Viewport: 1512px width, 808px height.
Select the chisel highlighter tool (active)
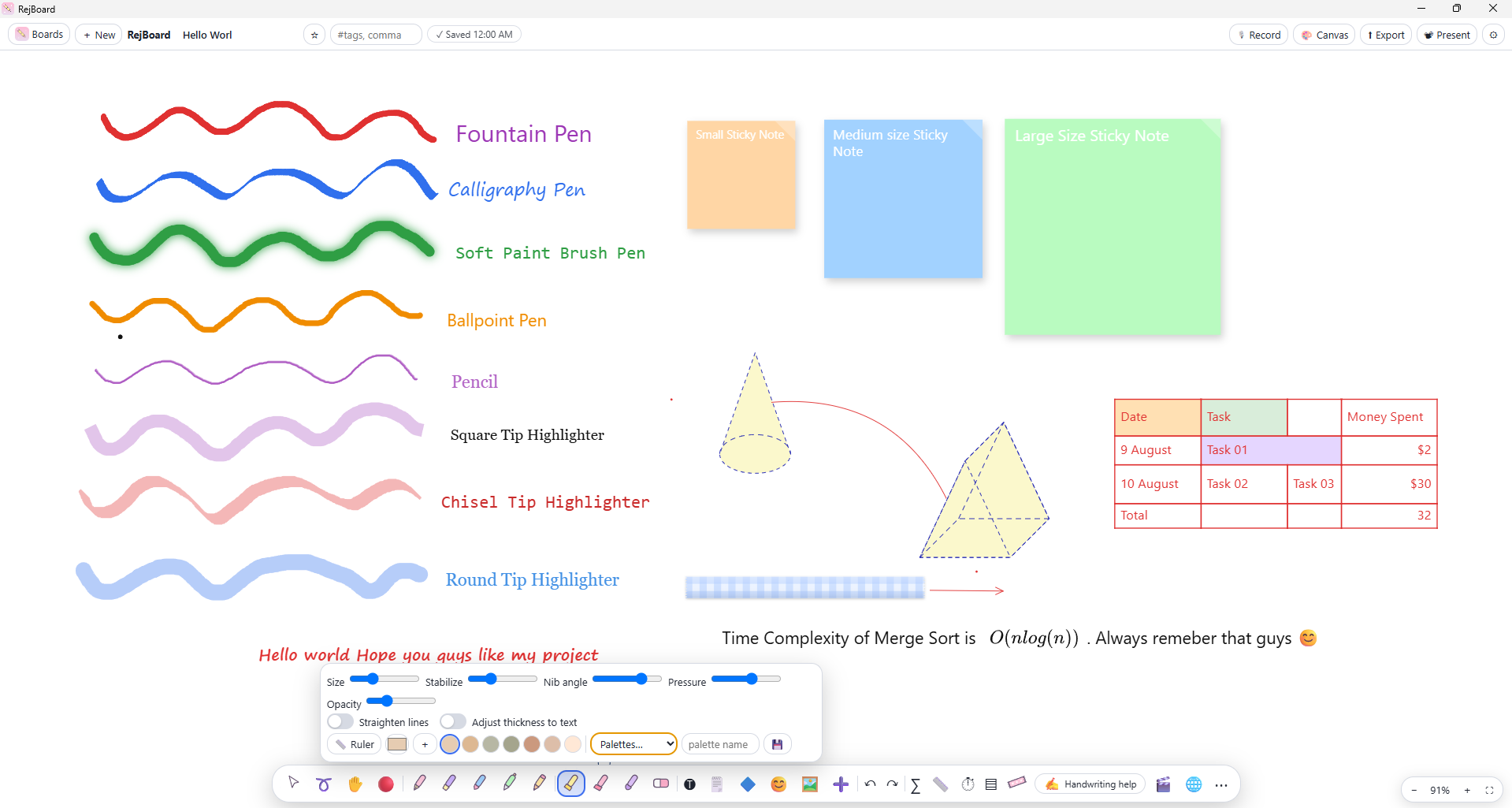pos(570,784)
